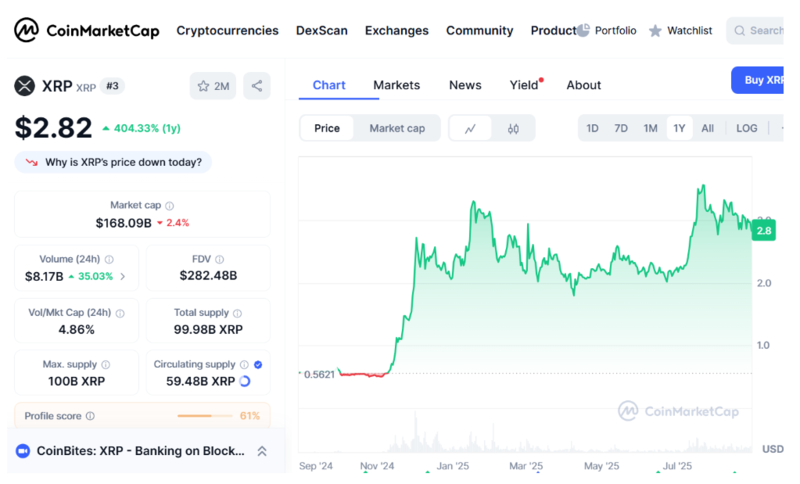Click the Buy XRP button
Screen dimensions: 800x484
[760, 80]
